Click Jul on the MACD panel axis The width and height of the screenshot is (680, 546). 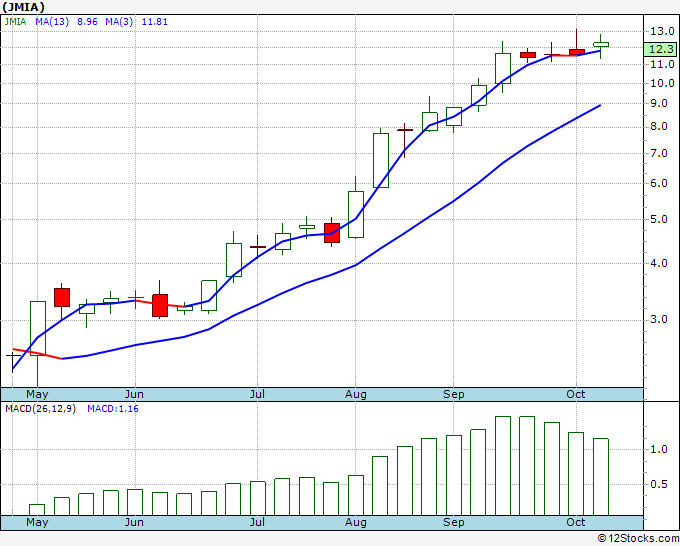[x=257, y=523]
